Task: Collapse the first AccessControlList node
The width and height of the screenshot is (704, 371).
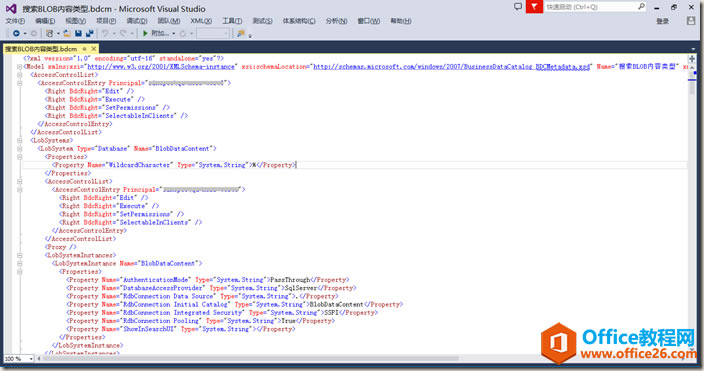Action: pyautogui.click(x=20, y=75)
